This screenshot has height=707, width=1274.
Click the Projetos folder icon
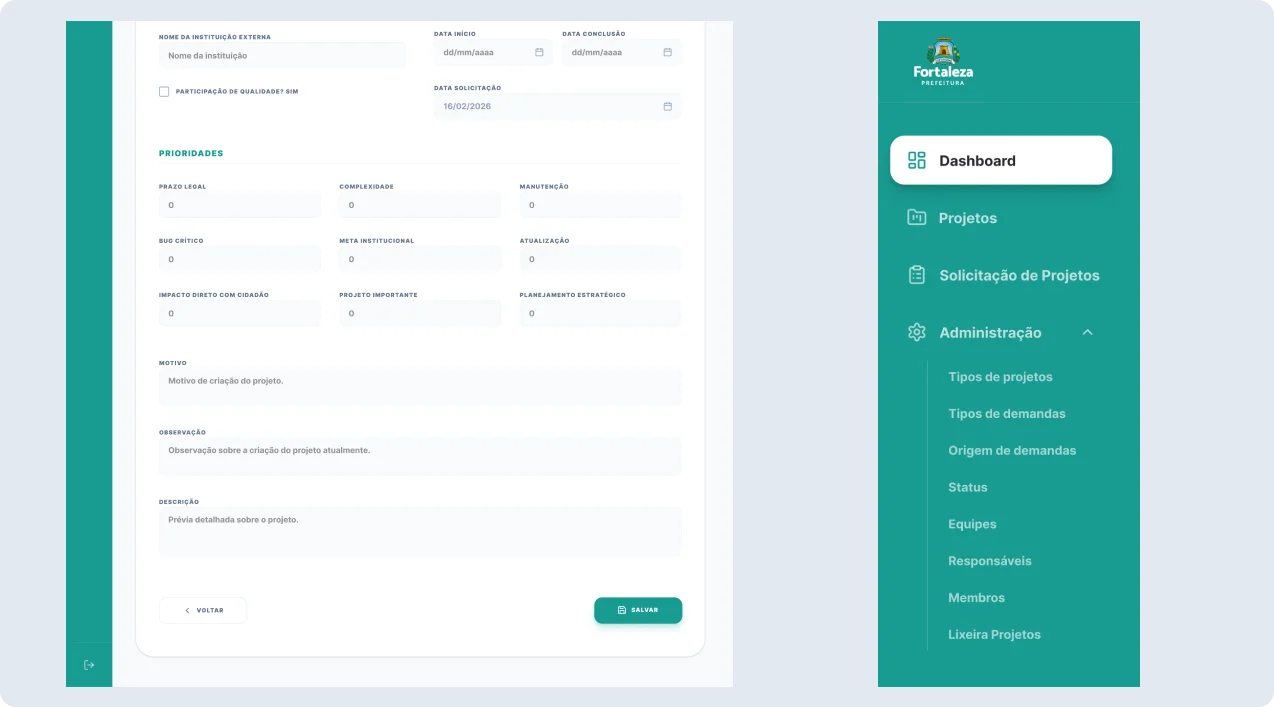[x=917, y=217]
